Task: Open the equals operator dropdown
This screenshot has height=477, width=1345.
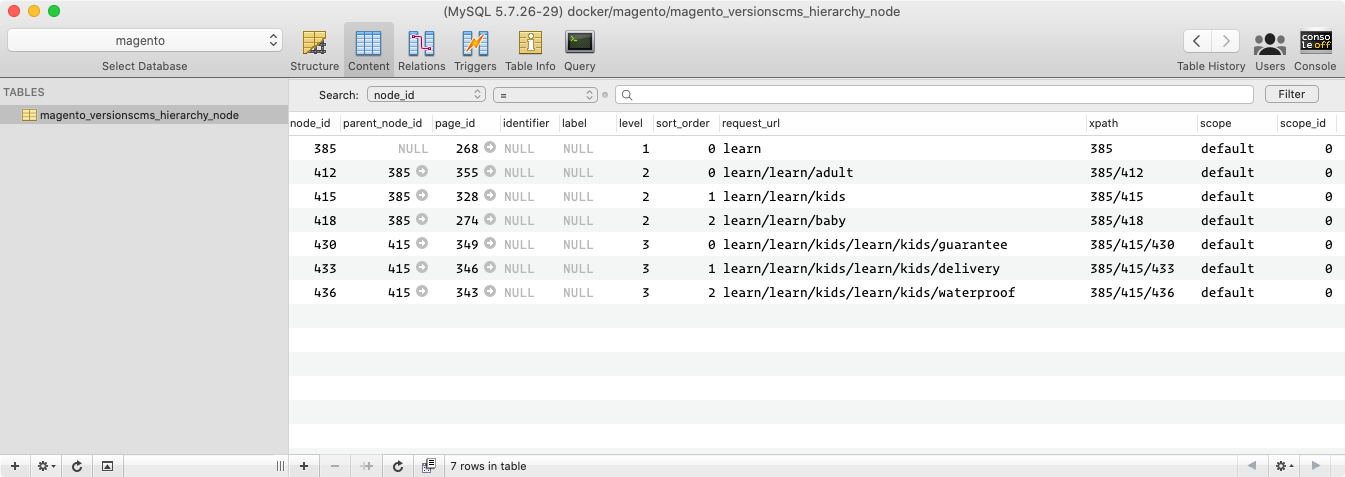Action: [x=545, y=94]
